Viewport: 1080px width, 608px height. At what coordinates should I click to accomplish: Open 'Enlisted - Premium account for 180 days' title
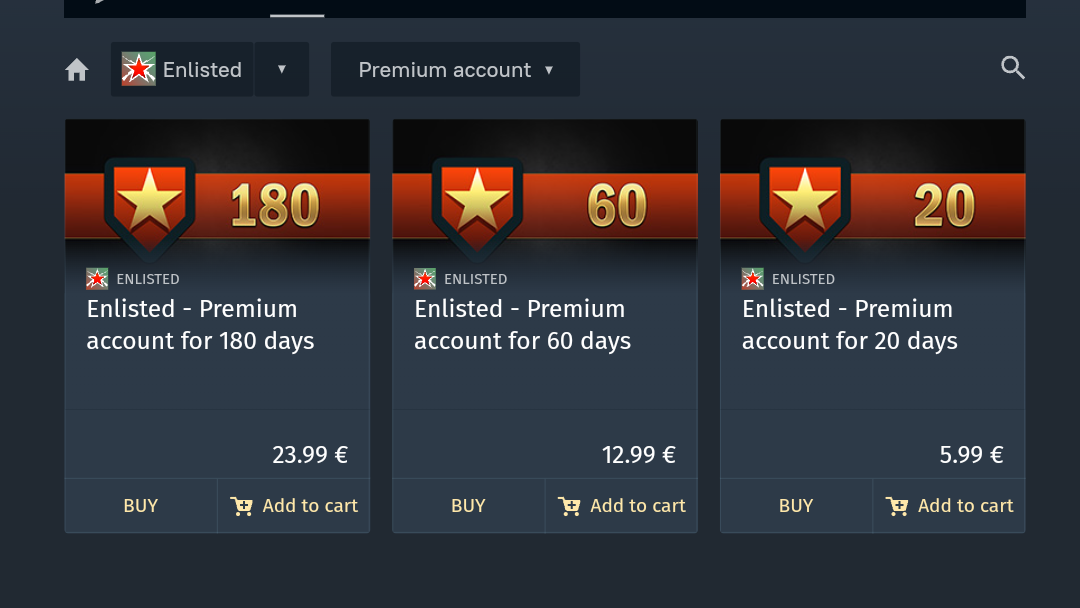(200, 325)
